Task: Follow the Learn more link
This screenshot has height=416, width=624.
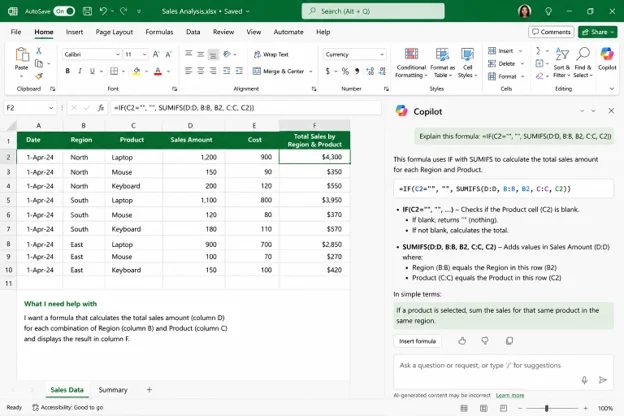Action: [x=510, y=395]
